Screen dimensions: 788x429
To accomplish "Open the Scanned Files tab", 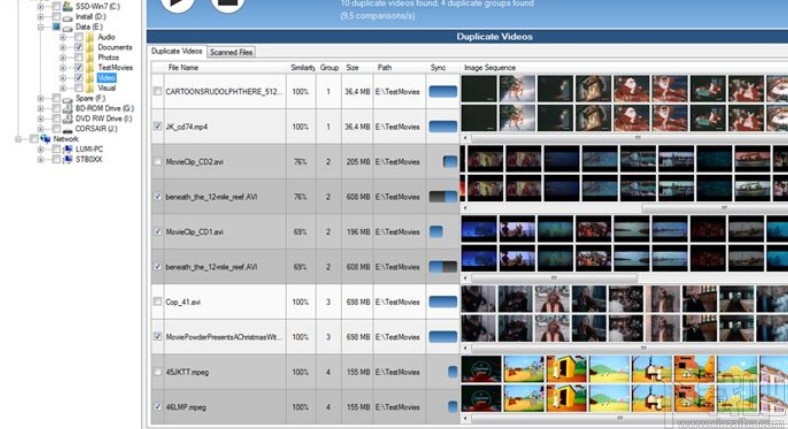I will coord(231,52).
